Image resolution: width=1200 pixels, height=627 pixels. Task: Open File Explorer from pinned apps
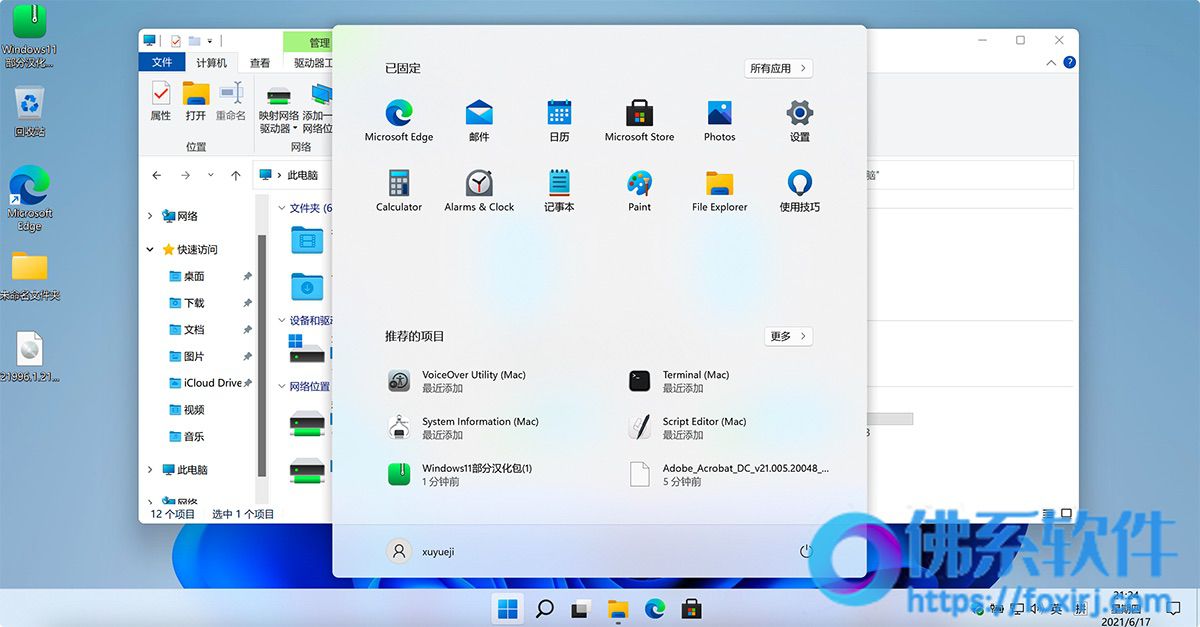719,190
